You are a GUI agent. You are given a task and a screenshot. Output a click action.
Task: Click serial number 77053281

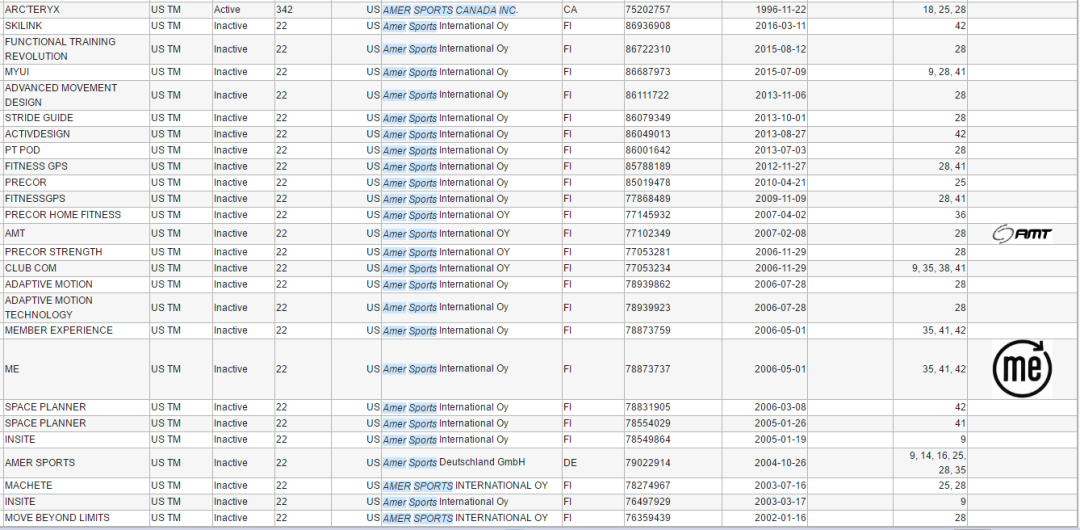[x=647, y=252]
